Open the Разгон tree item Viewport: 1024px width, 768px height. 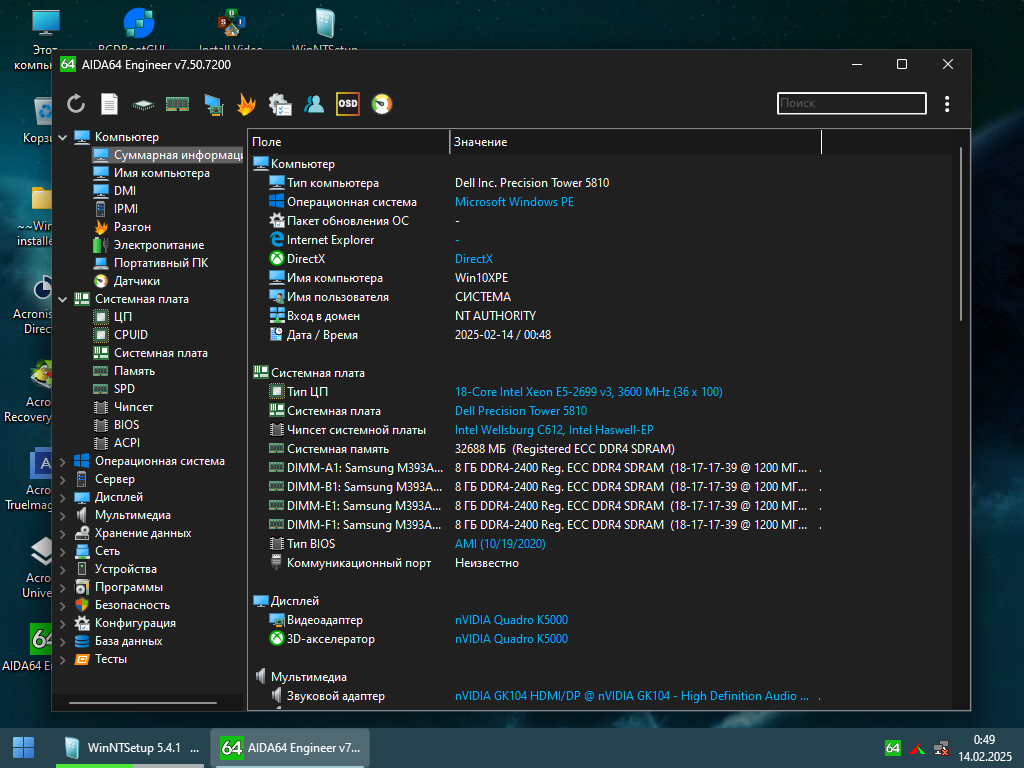click(132, 227)
